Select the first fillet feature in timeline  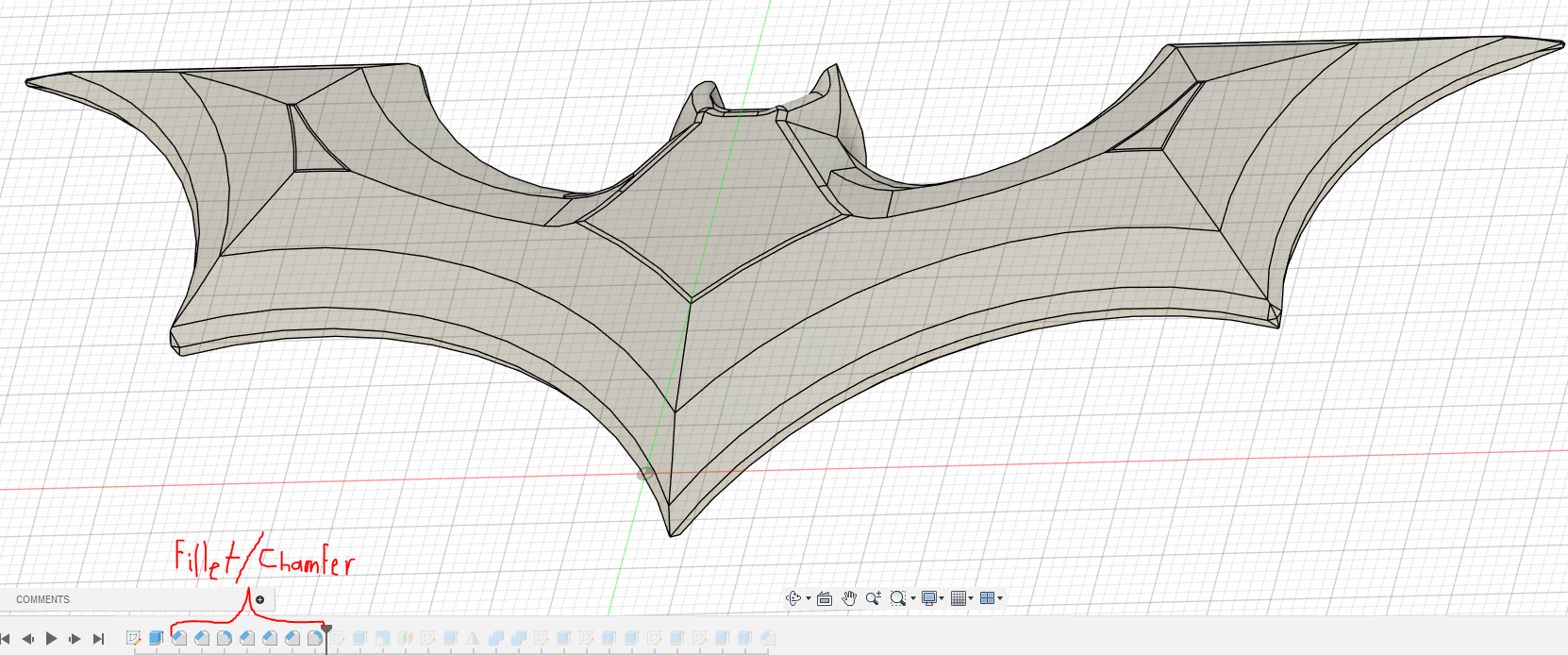coord(225,638)
